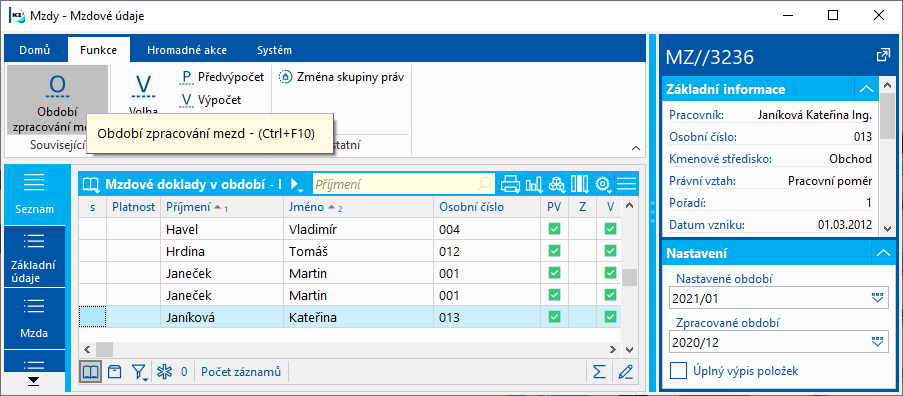Click the Platnost column header
Viewport: 903px width, 396px height.
pos(134,207)
